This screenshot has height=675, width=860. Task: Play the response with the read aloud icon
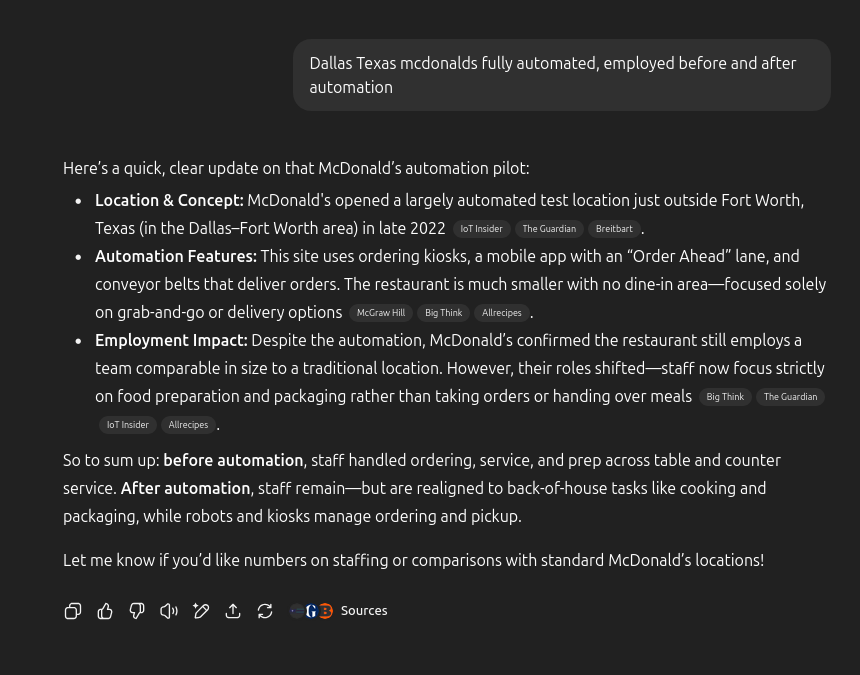pyautogui.click(x=169, y=611)
